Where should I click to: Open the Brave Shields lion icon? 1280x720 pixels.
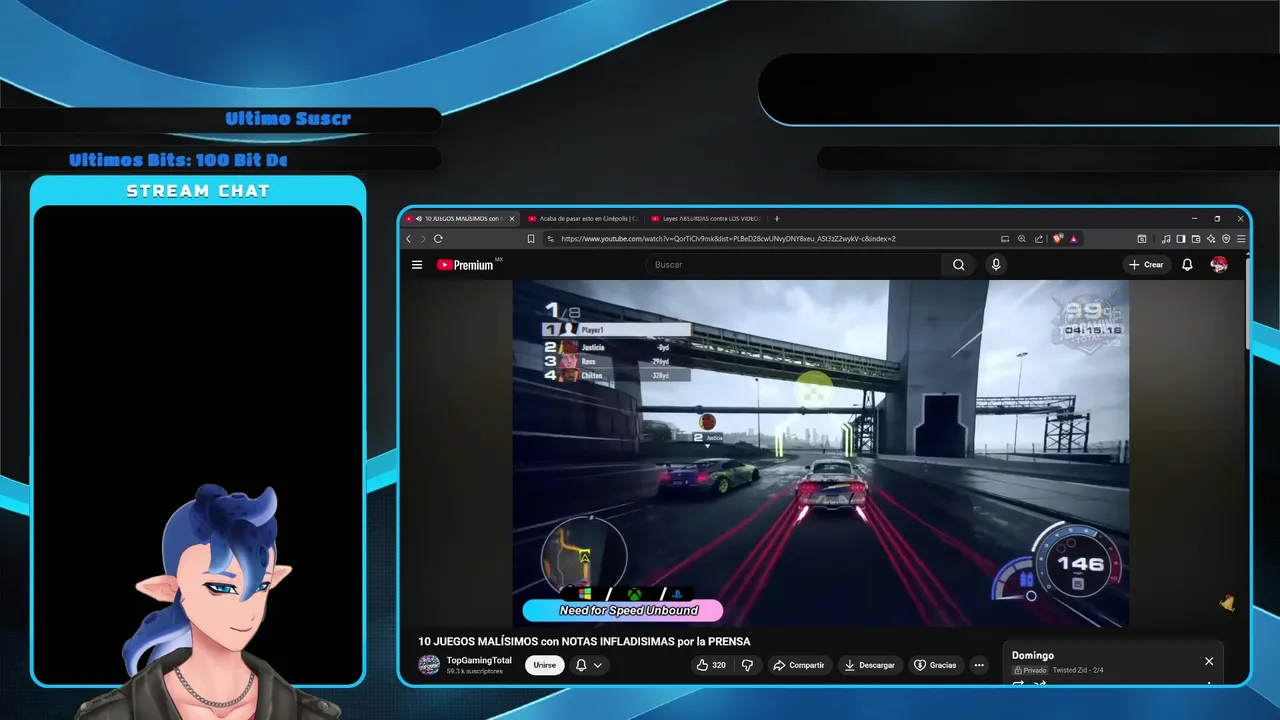point(1058,238)
